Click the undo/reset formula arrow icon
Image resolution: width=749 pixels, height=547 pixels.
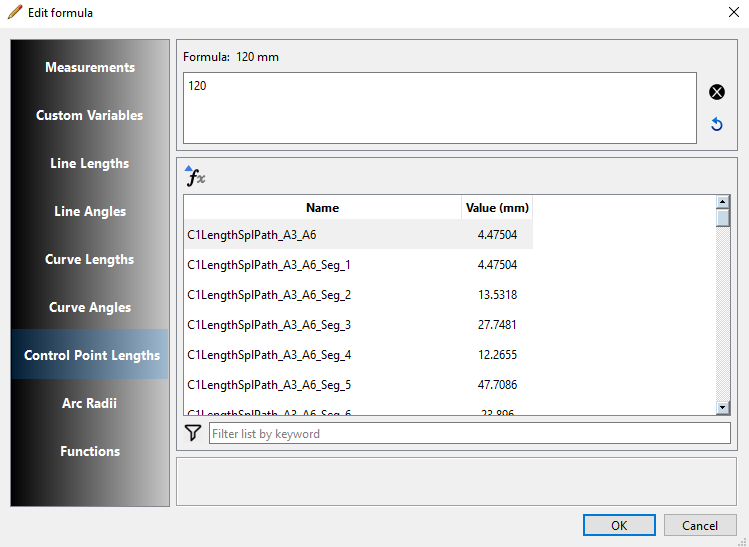coord(716,125)
